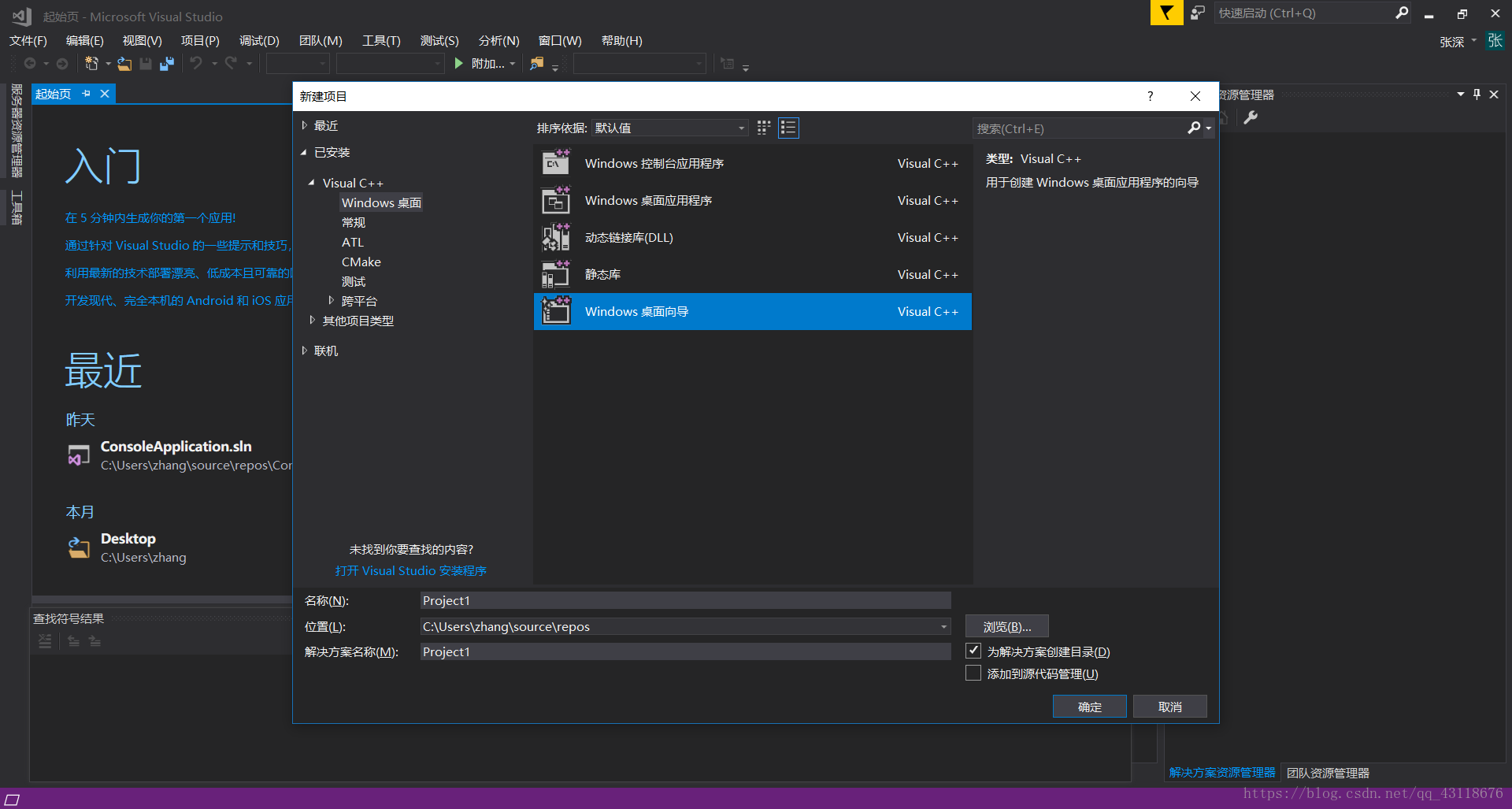Toggle create directory for solution checkbox
Screen dimensions: 1512x809
click(x=973, y=651)
